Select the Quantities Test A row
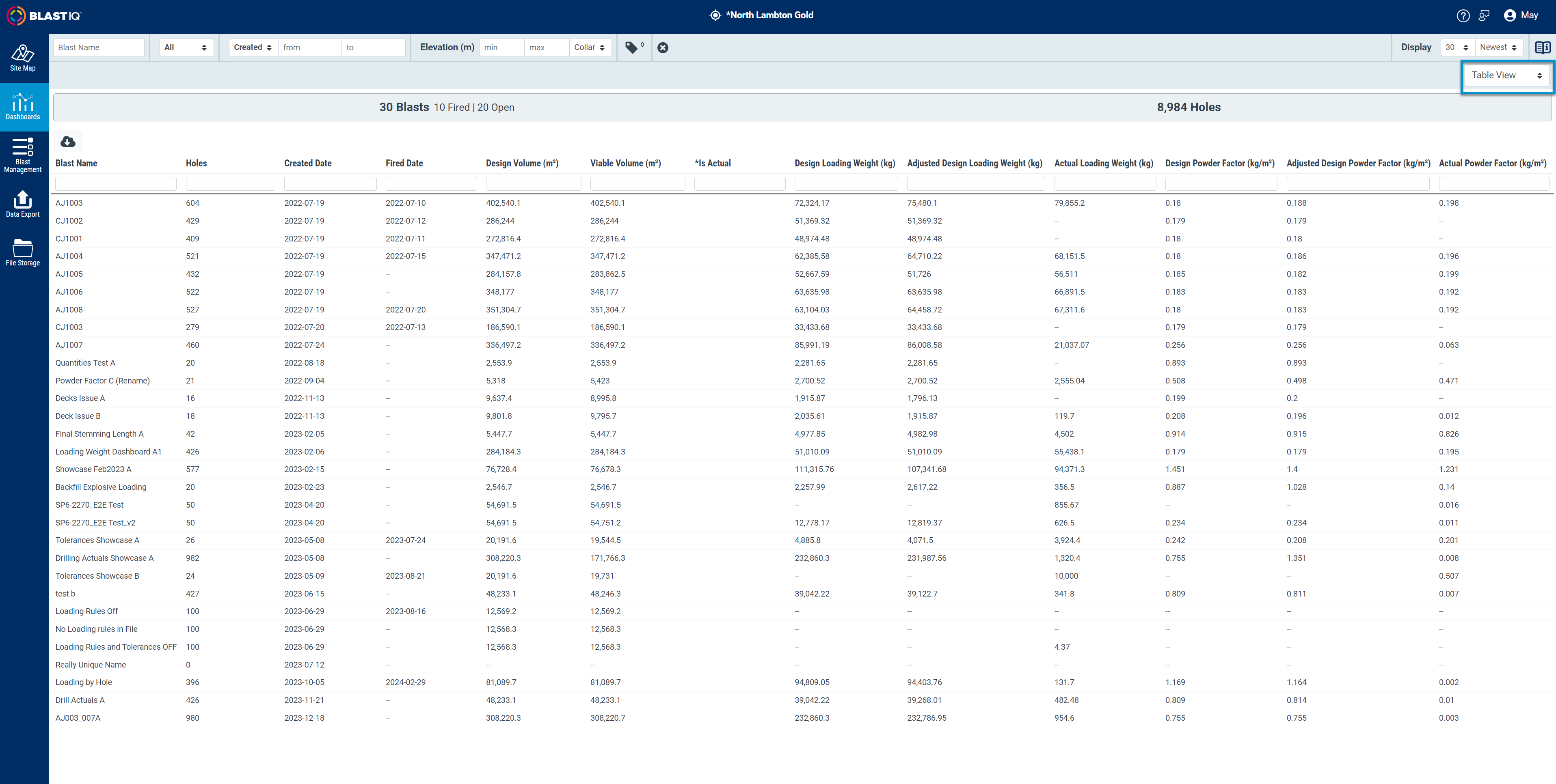Image resolution: width=1556 pixels, height=784 pixels. [x=802, y=363]
